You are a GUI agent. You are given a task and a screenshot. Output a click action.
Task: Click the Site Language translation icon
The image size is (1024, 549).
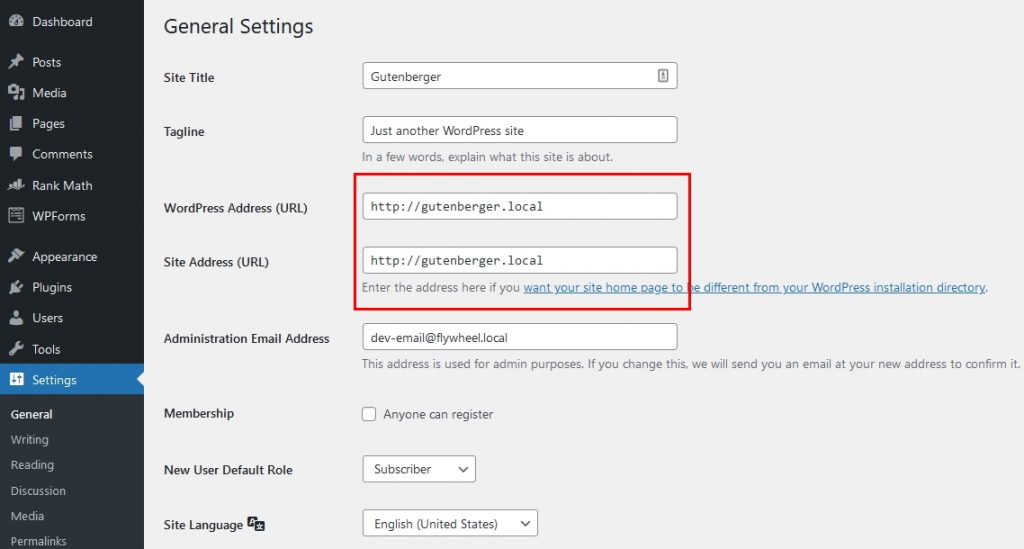tap(256, 524)
